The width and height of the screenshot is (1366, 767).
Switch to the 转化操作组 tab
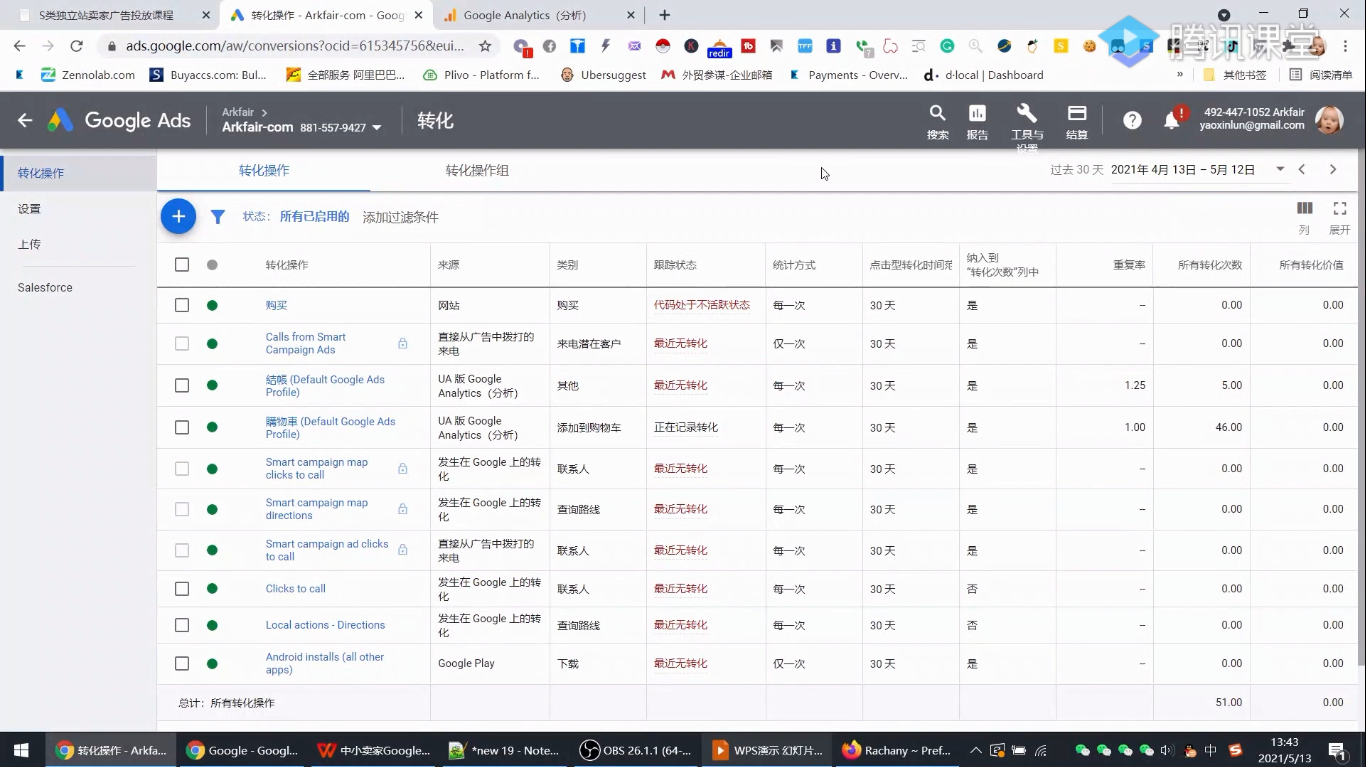[478, 171]
